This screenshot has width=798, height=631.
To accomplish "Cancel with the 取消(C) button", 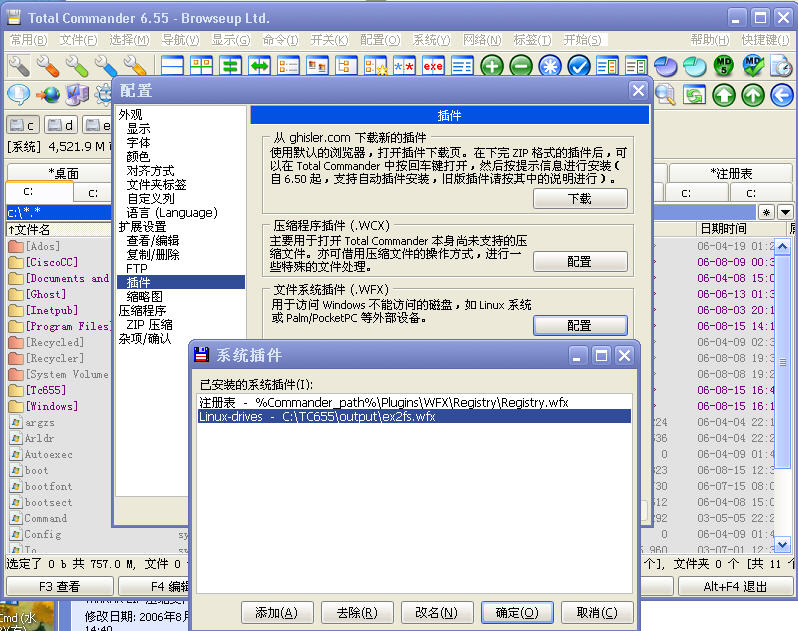I will point(597,613).
